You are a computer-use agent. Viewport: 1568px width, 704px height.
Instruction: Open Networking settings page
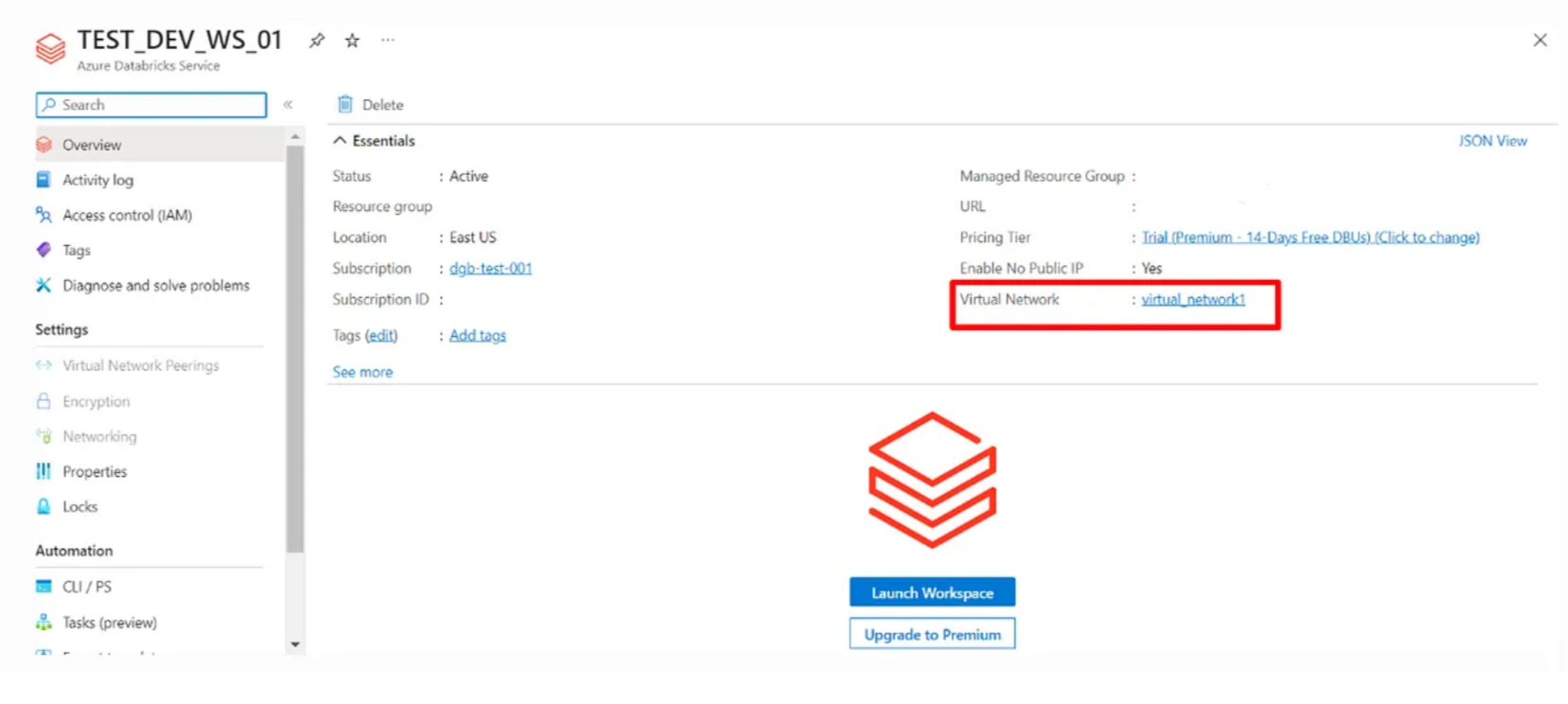click(99, 436)
